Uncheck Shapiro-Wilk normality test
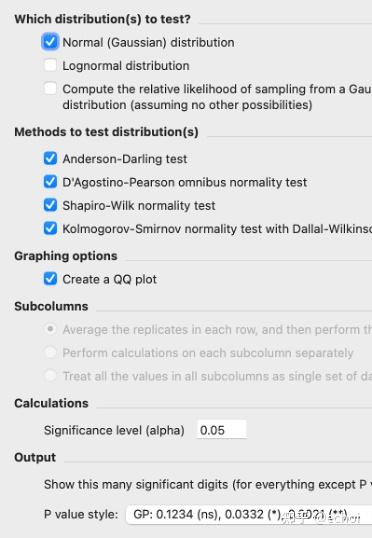 (x=50, y=205)
